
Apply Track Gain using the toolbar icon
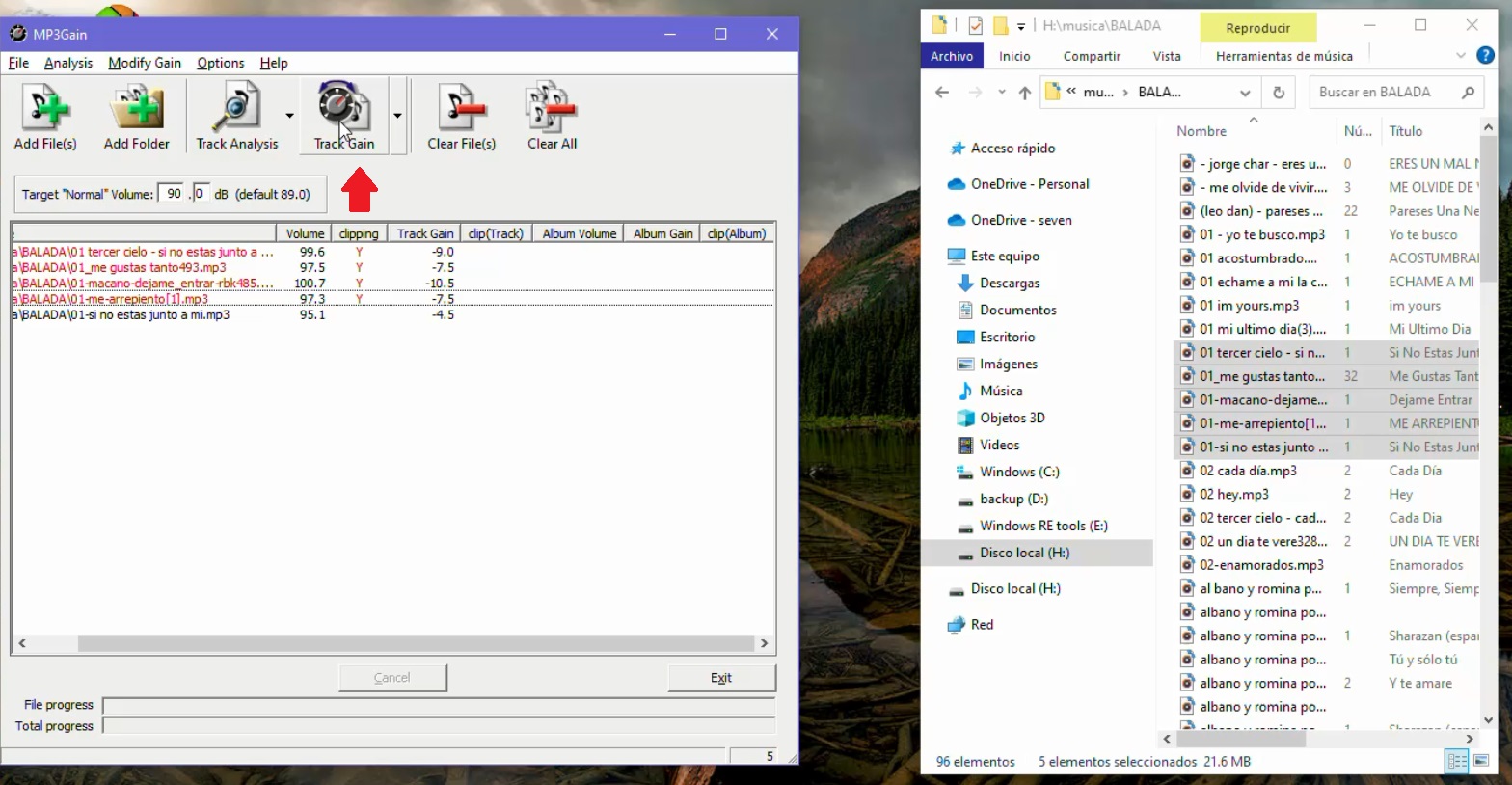(x=344, y=116)
